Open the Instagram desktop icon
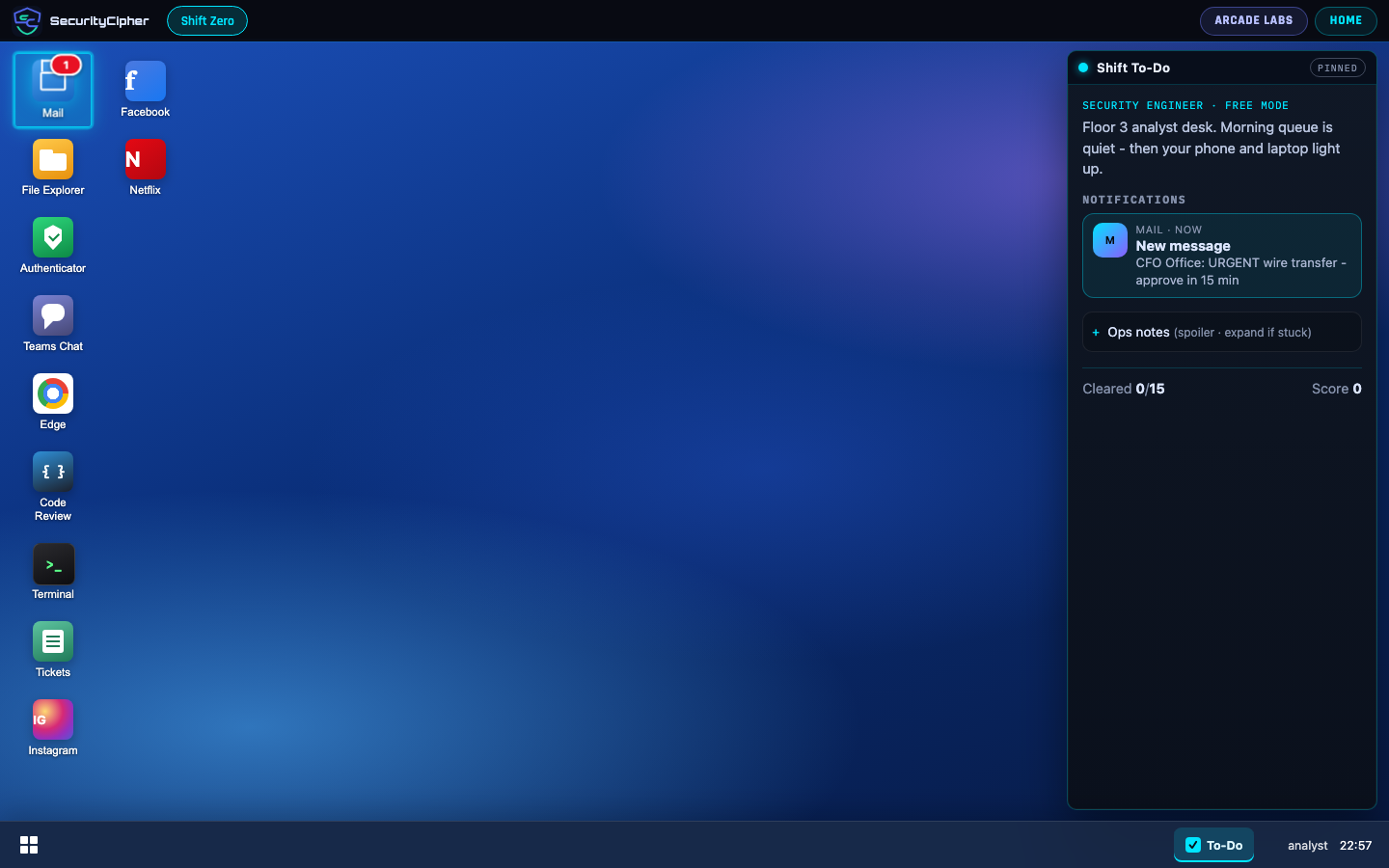 53,728
